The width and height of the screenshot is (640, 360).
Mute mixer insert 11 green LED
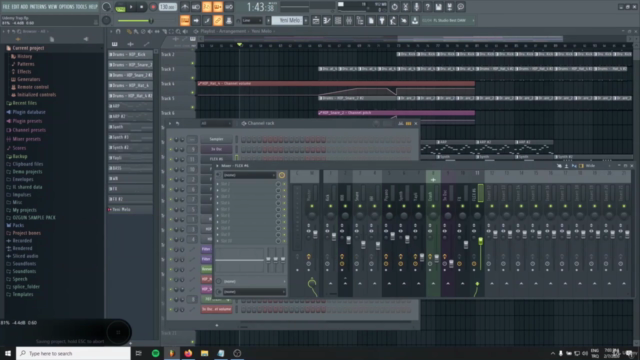(477, 206)
